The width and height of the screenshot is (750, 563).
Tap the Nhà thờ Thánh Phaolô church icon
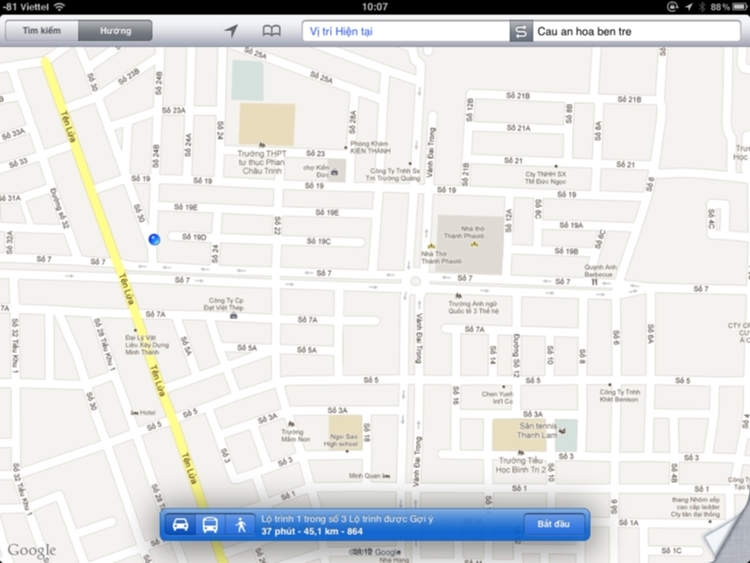[474, 244]
